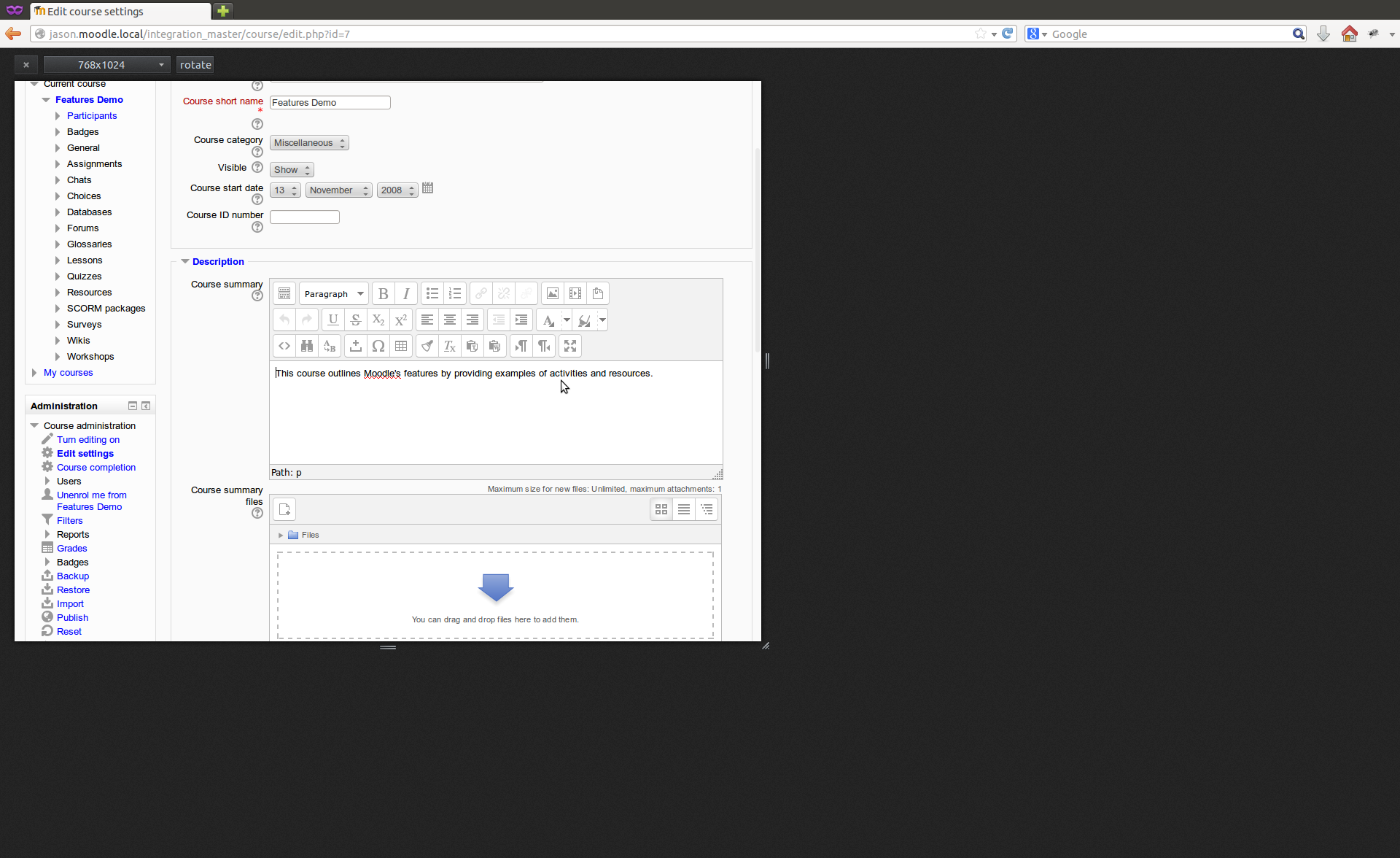The height and width of the screenshot is (858, 1400).
Task: Open the Backup link
Action: pyautogui.click(x=73, y=576)
